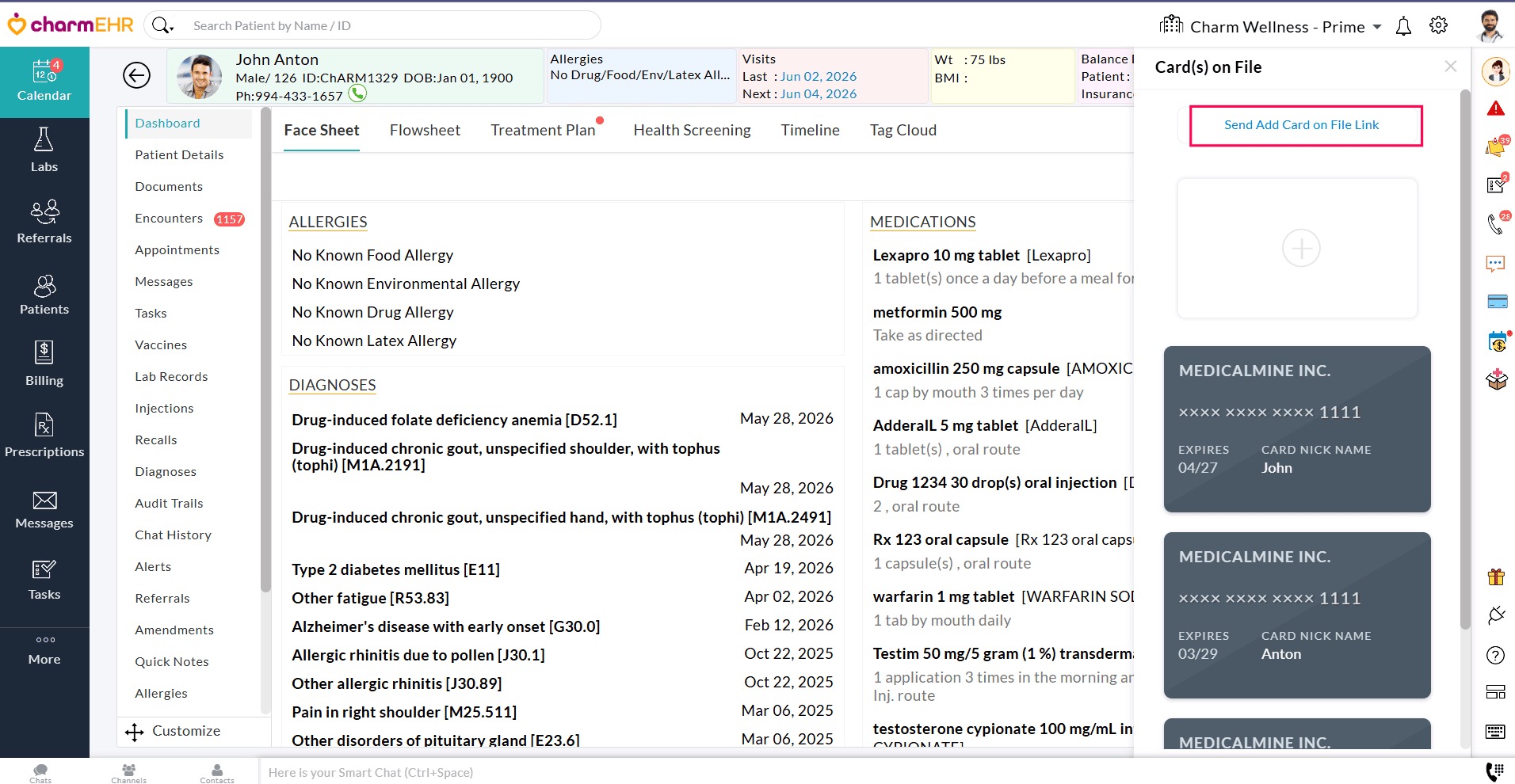1515x784 pixels.
Task: Click the Card(s) on File panel scrollbar
Action: point(1465,360)
